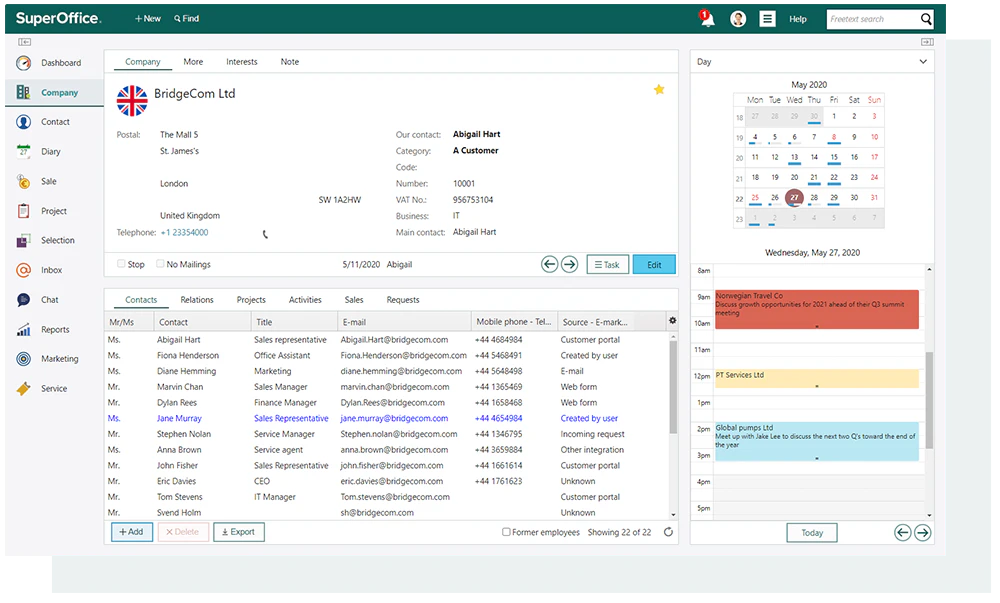Select the Jane Murray contact row
Viewport: 1000px width, 603px height.
coord(387,418)
